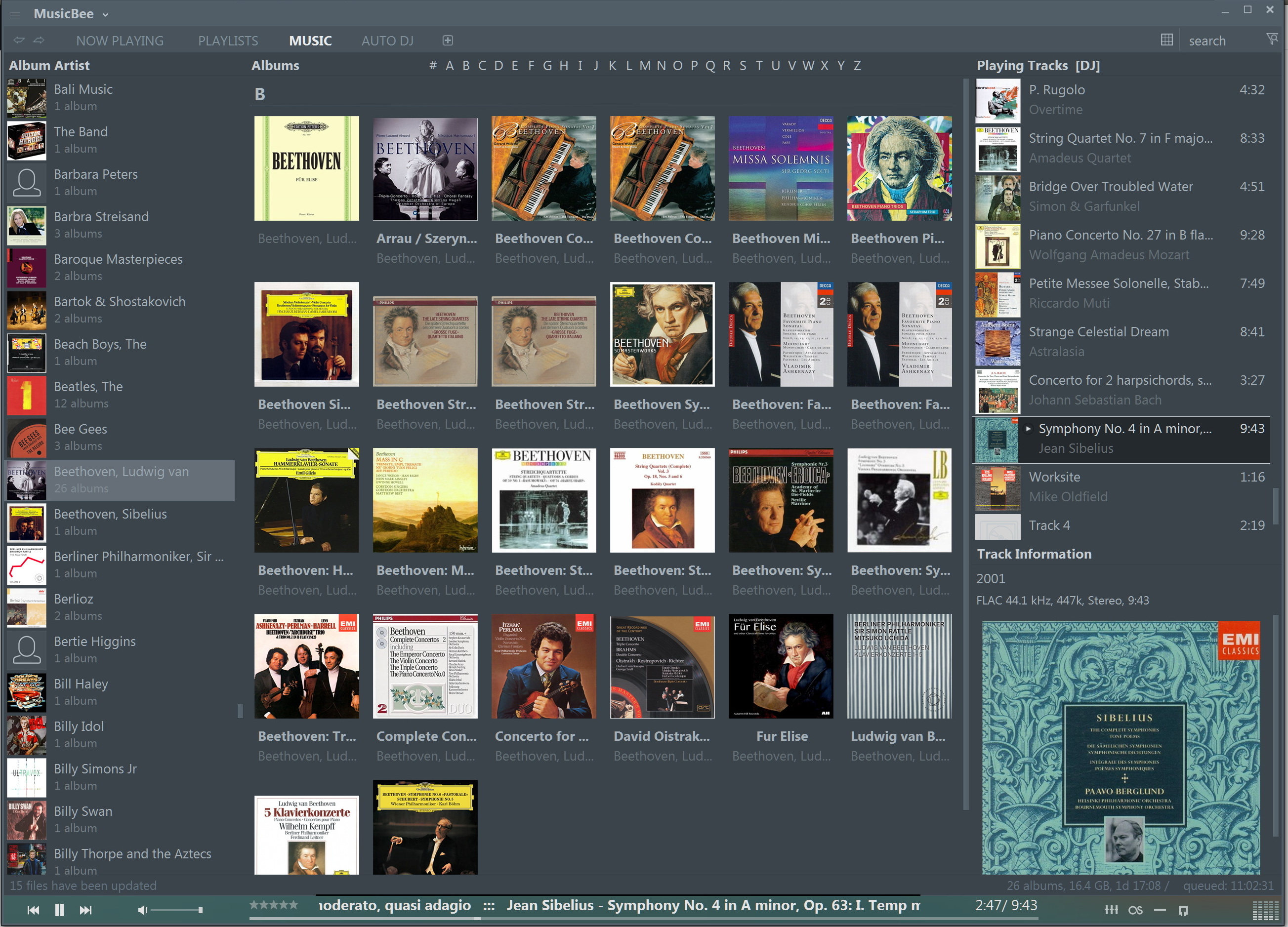Navigate back with left arrow icon
1288x927 pixels.
pyautogui.click(x=19, y=40)
